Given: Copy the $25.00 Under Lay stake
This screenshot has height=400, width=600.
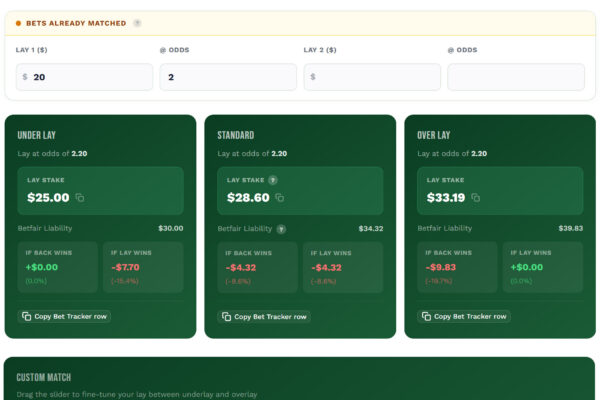Looking at the screenshot, I should click(x=80, y=198).
